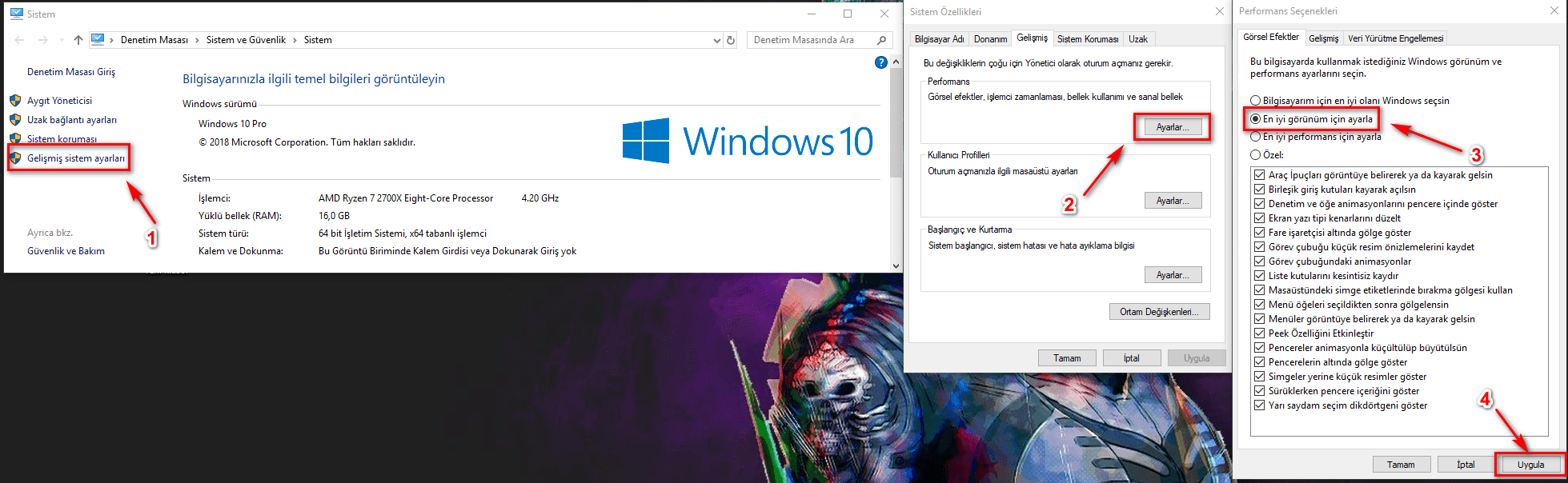Select the Gelişmiş tab in Sistem Özellikleri
The image size is (1568, 483).
click(1032, 38)
